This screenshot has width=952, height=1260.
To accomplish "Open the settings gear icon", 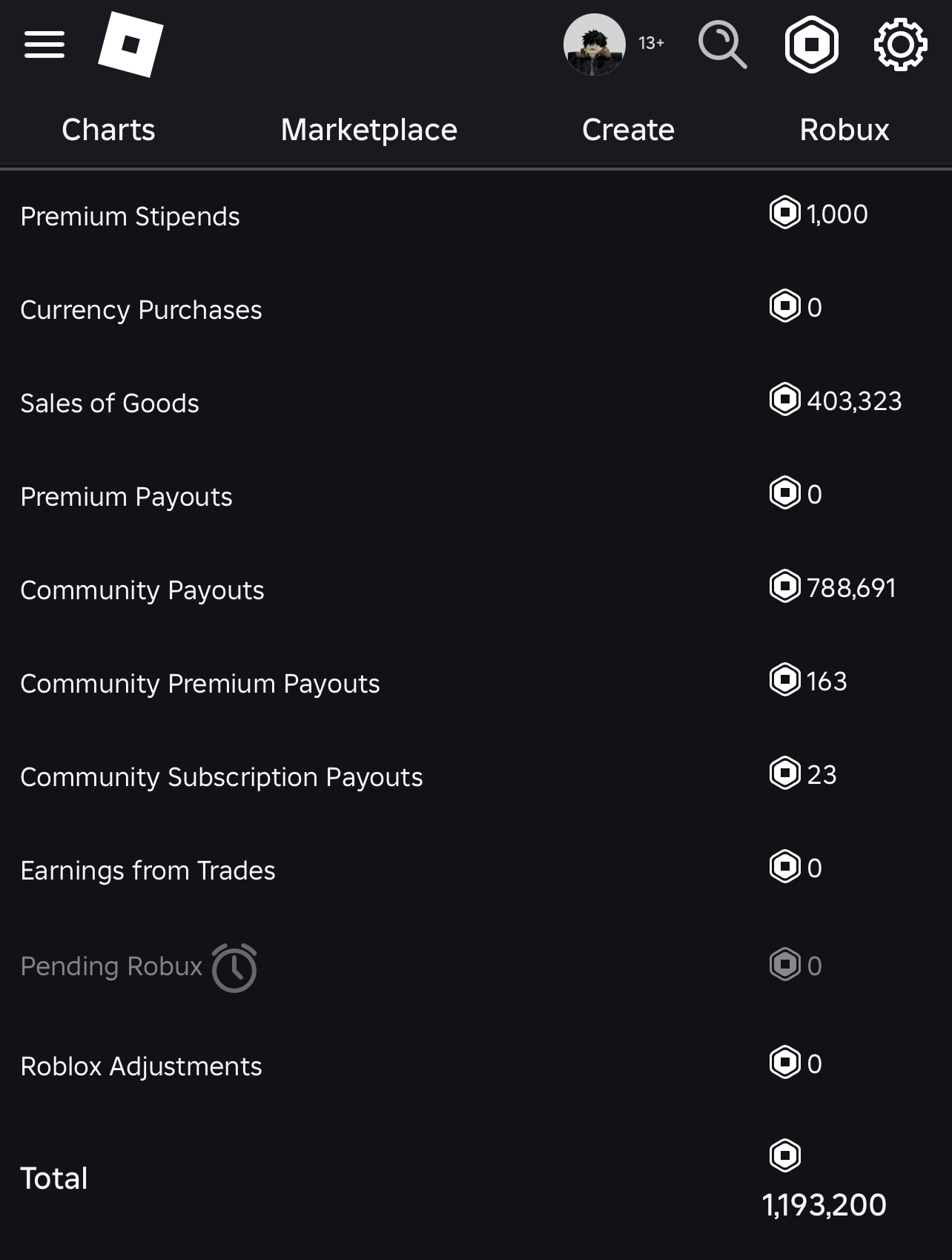I will tap(900, 44).
